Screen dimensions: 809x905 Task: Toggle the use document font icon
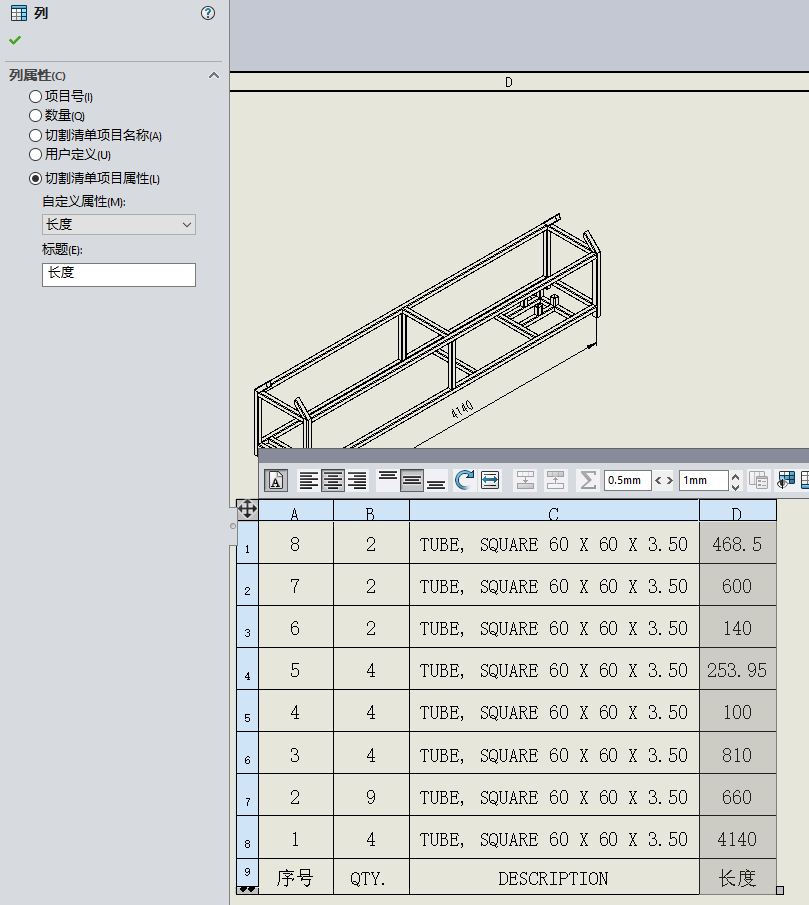pyautogui.click(x=276, y=480)
